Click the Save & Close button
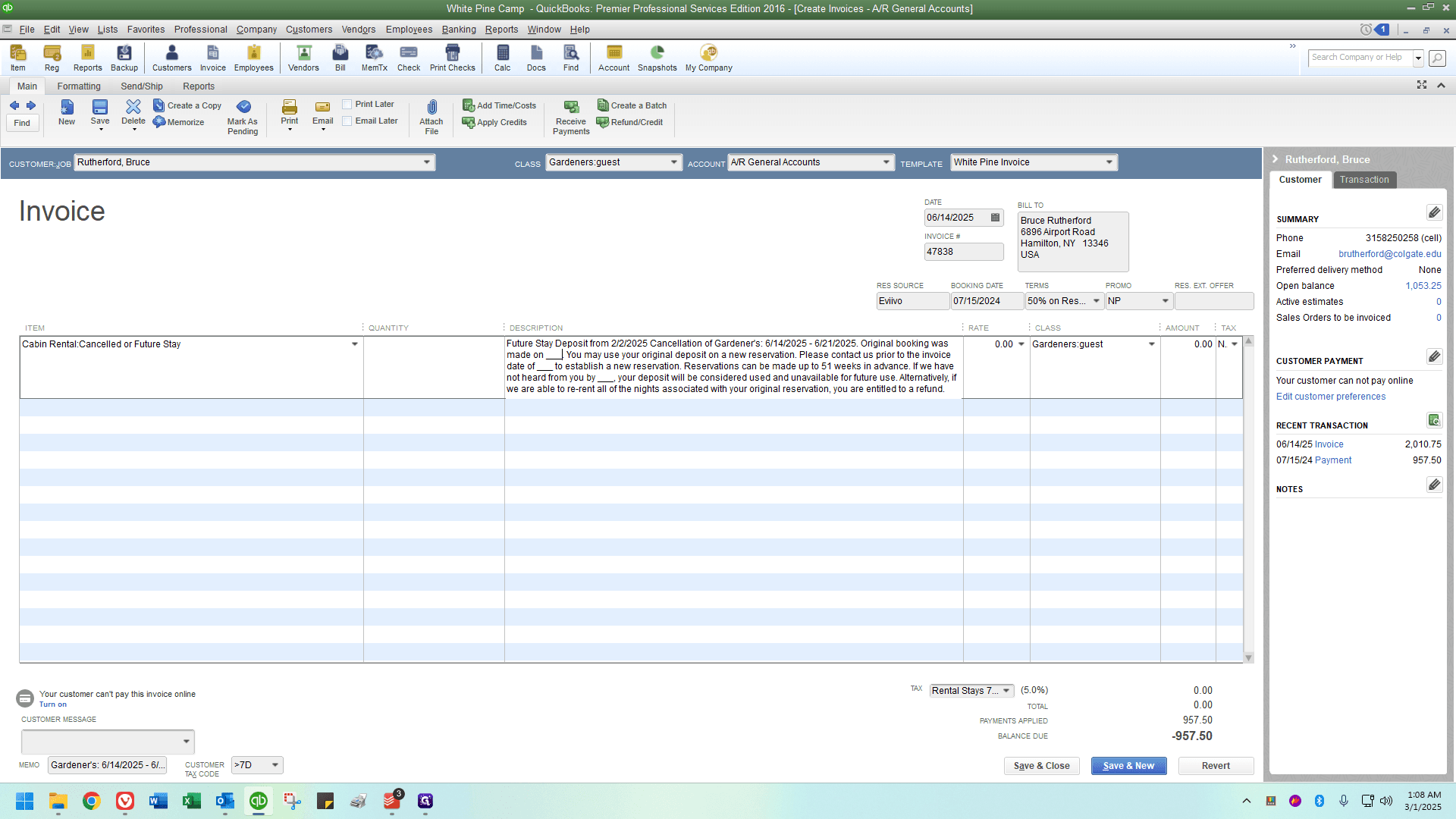 pos(1041,766)
